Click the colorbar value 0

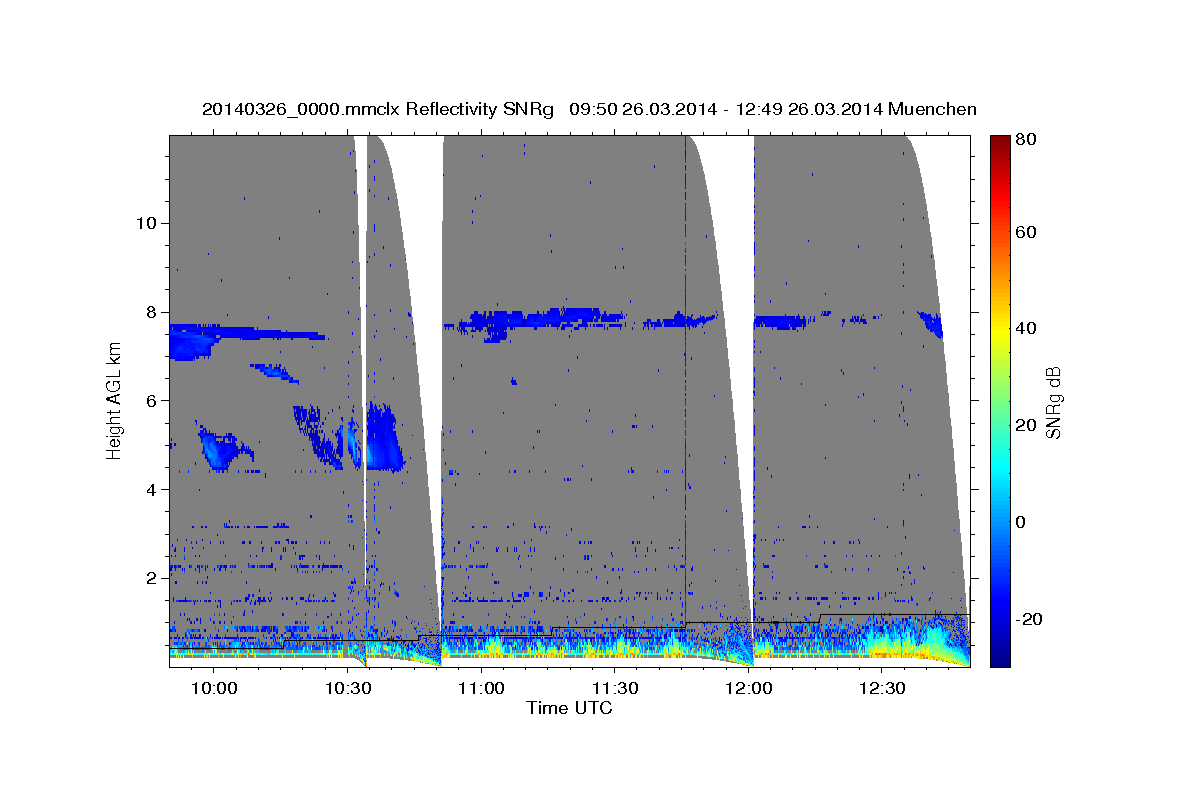point(1023,522)
